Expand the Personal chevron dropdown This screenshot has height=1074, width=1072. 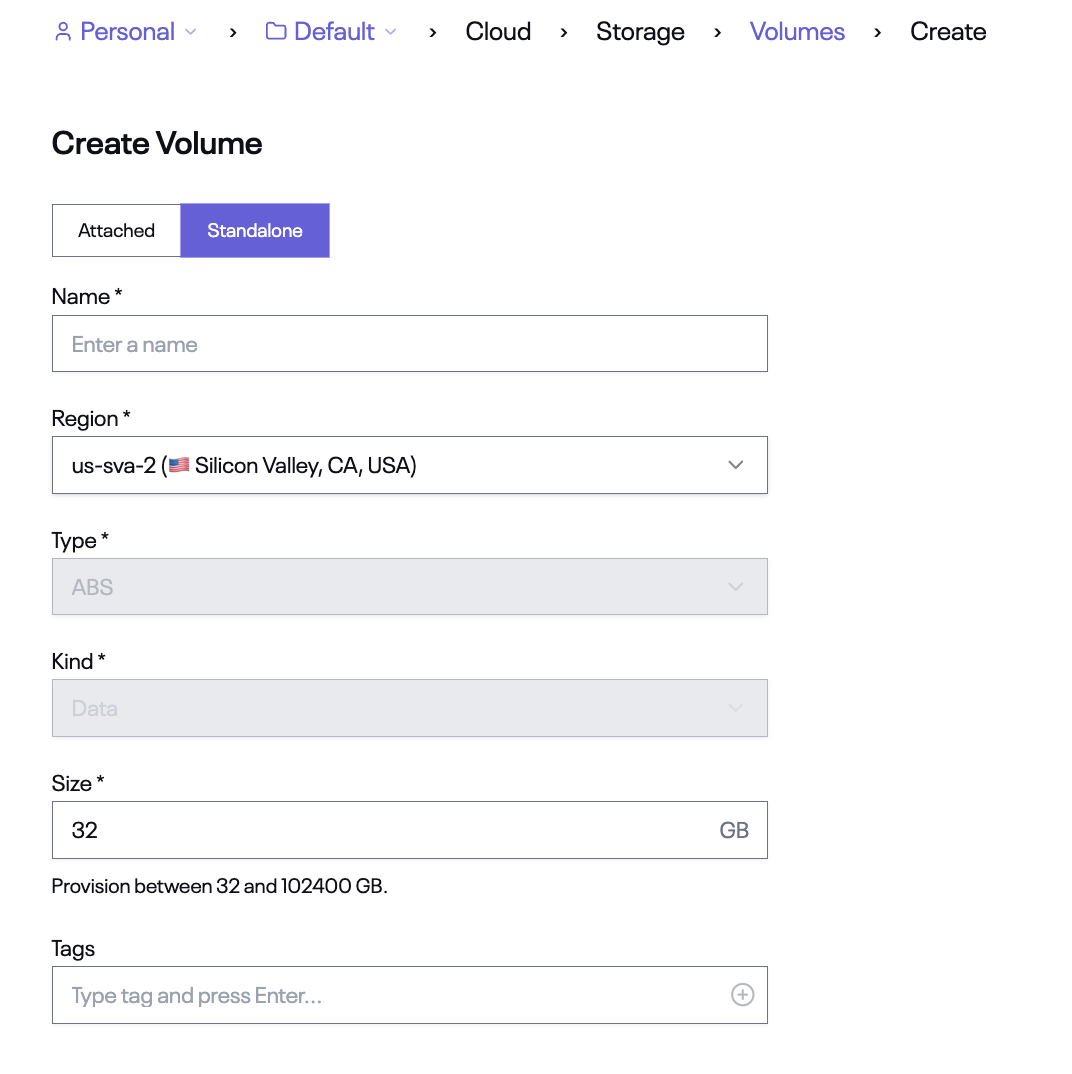click(191, 32)
